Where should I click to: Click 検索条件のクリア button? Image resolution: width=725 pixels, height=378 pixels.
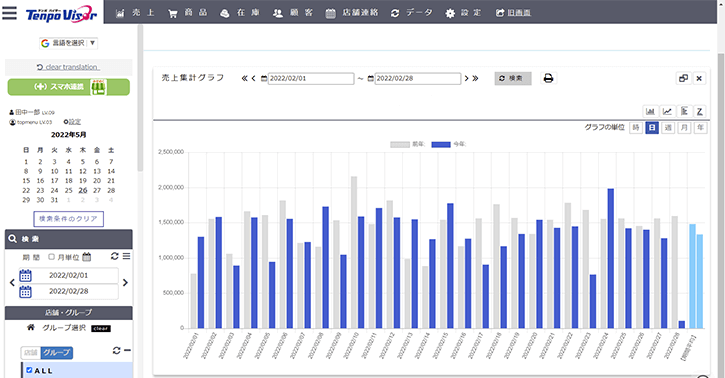[68, 219]
